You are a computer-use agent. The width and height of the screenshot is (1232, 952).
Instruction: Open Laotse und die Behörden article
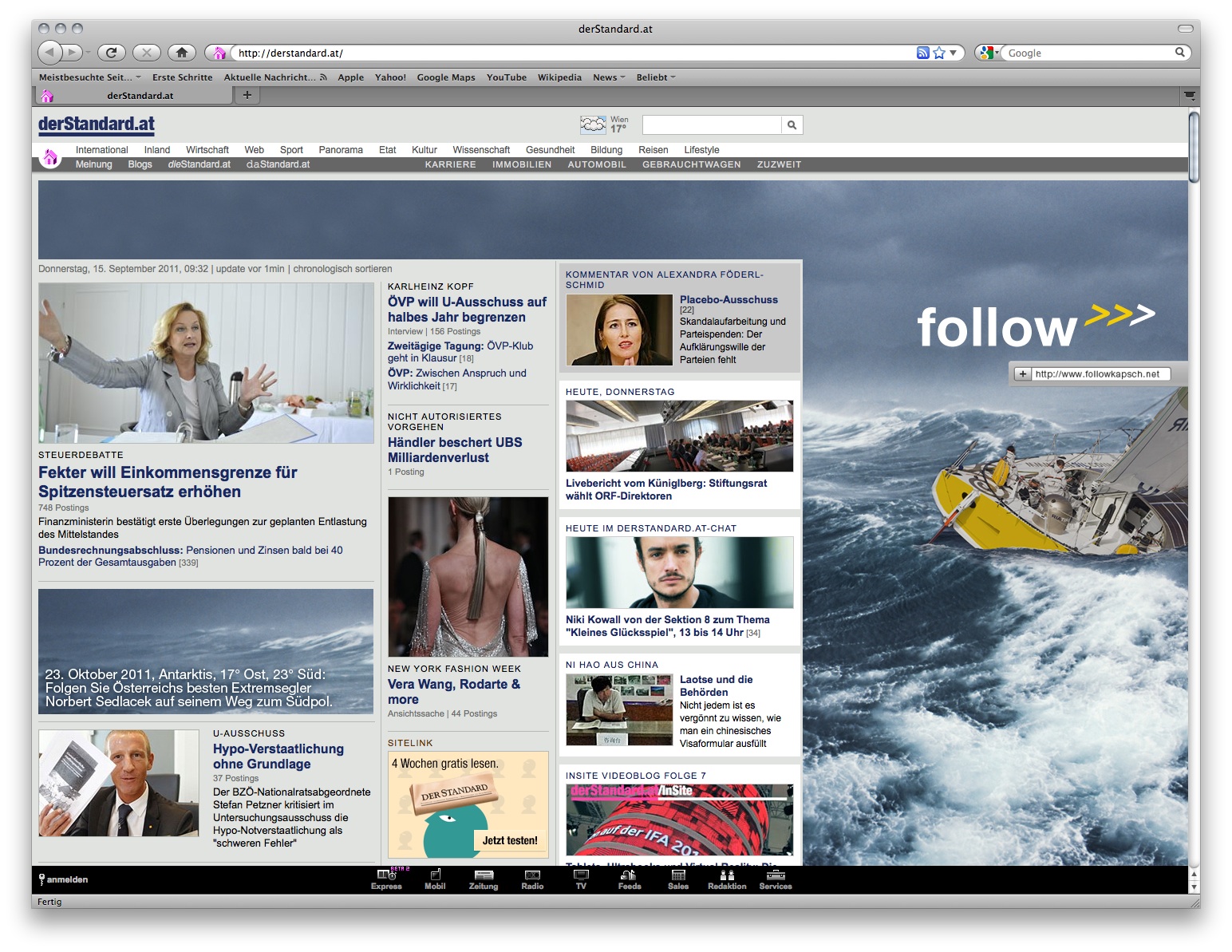point(716,685)
